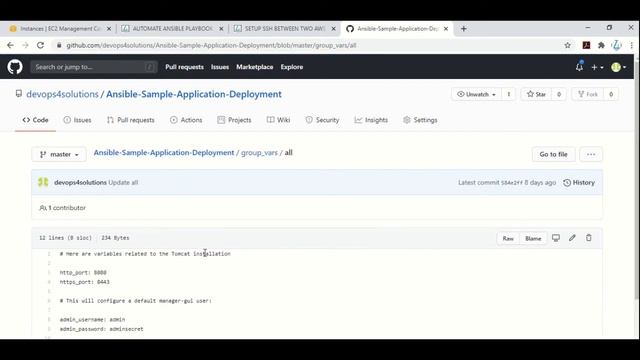Open the user avatar menu
Screen dimensions: 640x360
point(618,67)
